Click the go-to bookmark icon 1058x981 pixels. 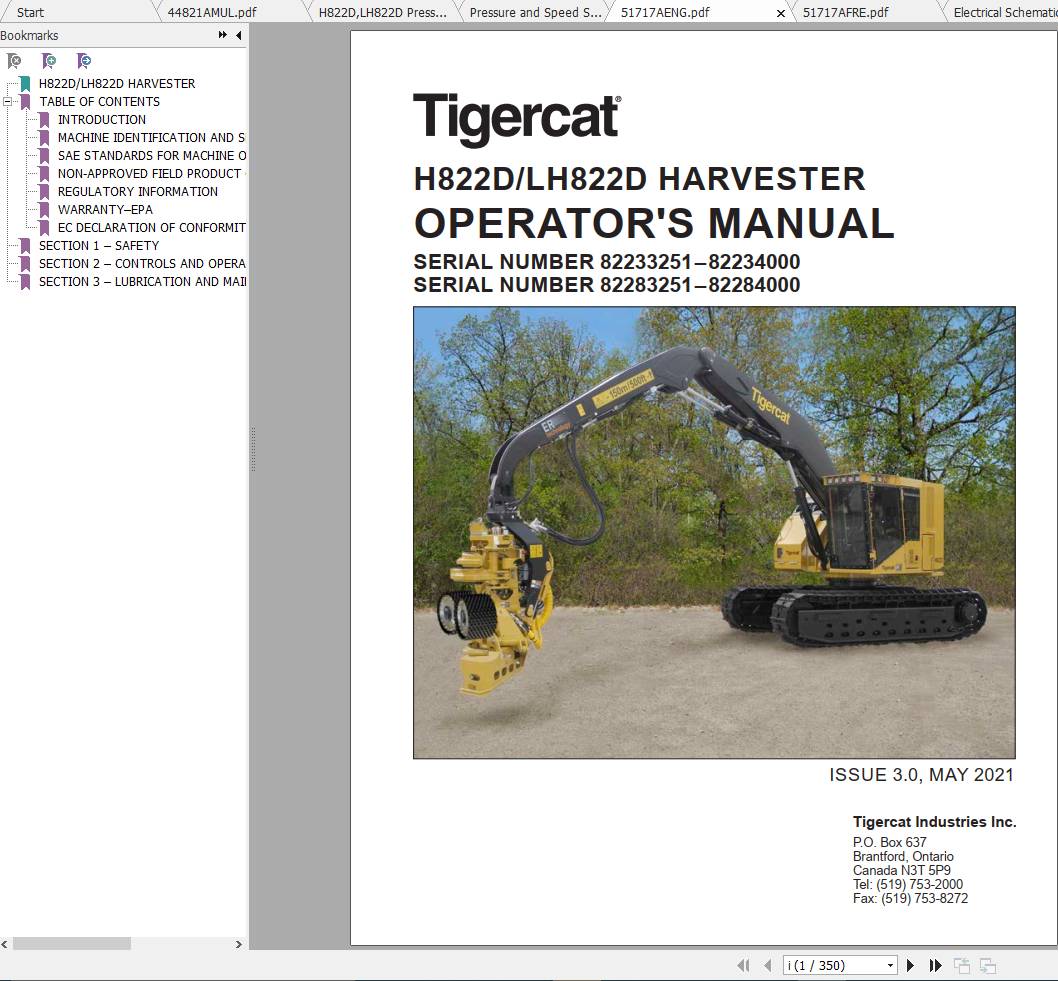(84, 61)
